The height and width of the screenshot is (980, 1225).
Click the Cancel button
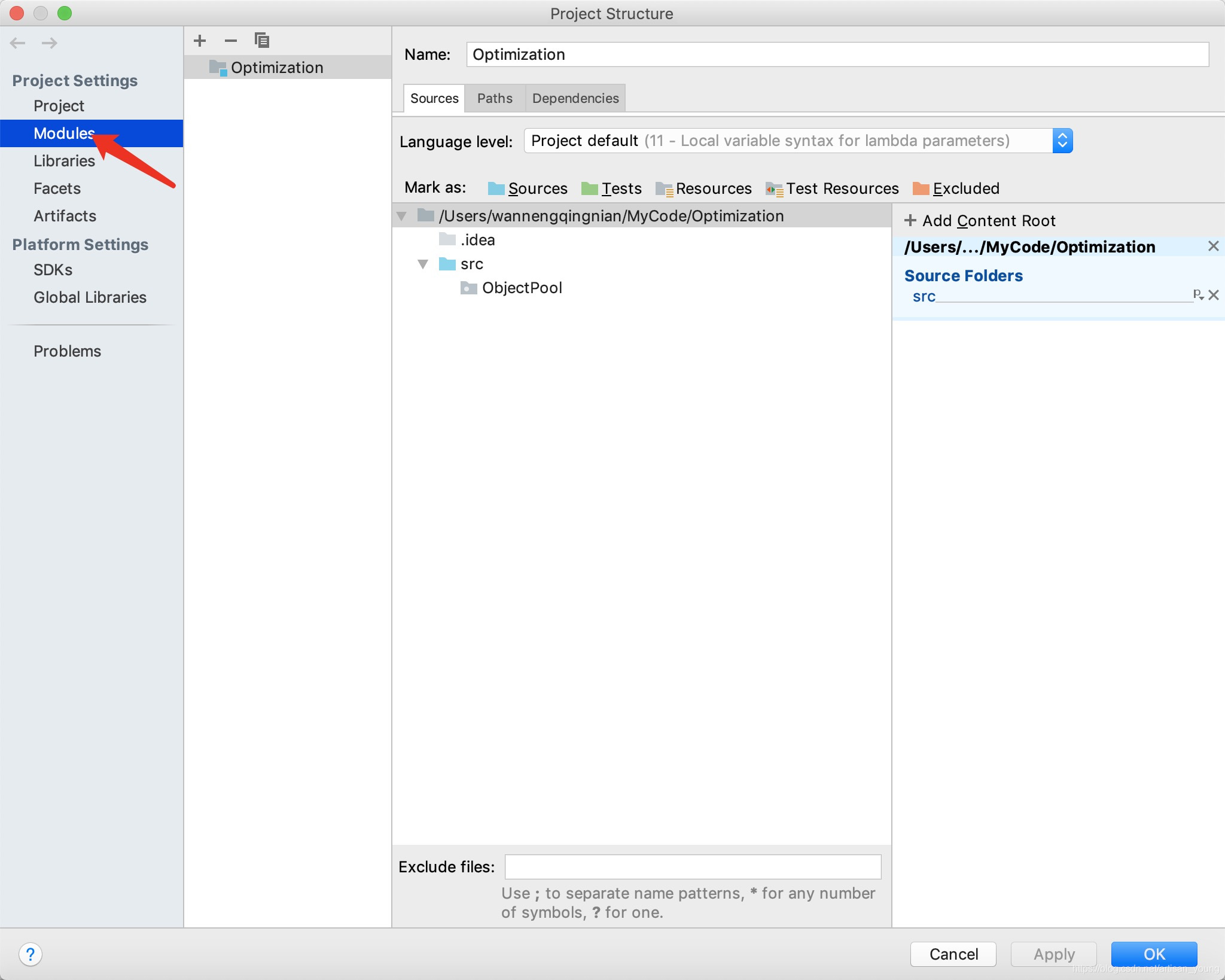click(953, 954)
